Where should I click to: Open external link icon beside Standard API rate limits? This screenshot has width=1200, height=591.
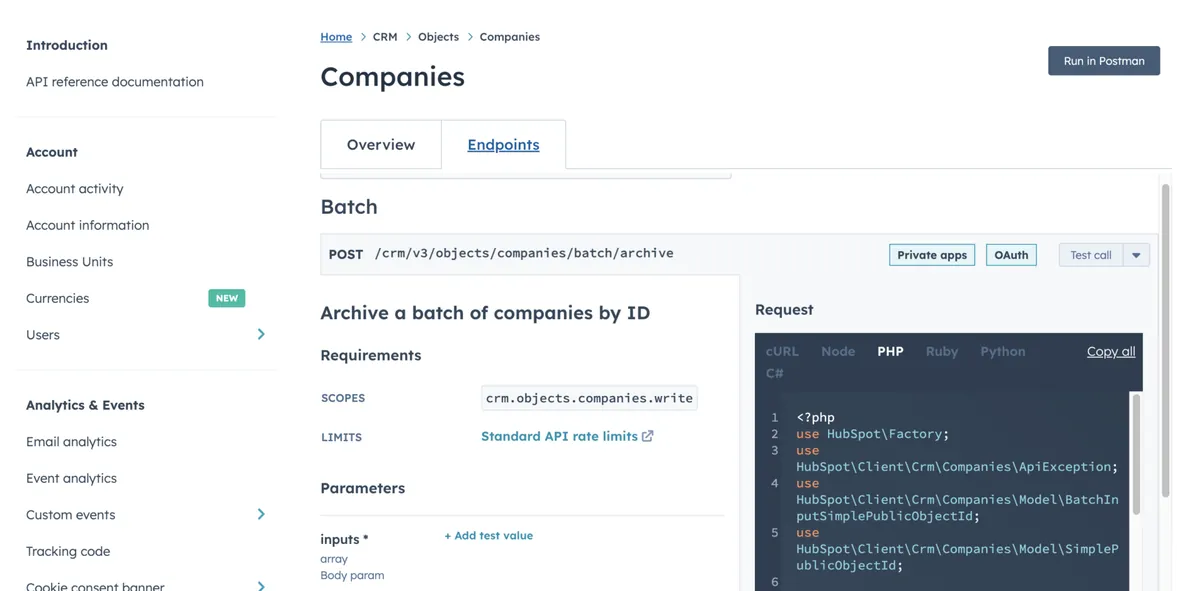tap(648, 436)
